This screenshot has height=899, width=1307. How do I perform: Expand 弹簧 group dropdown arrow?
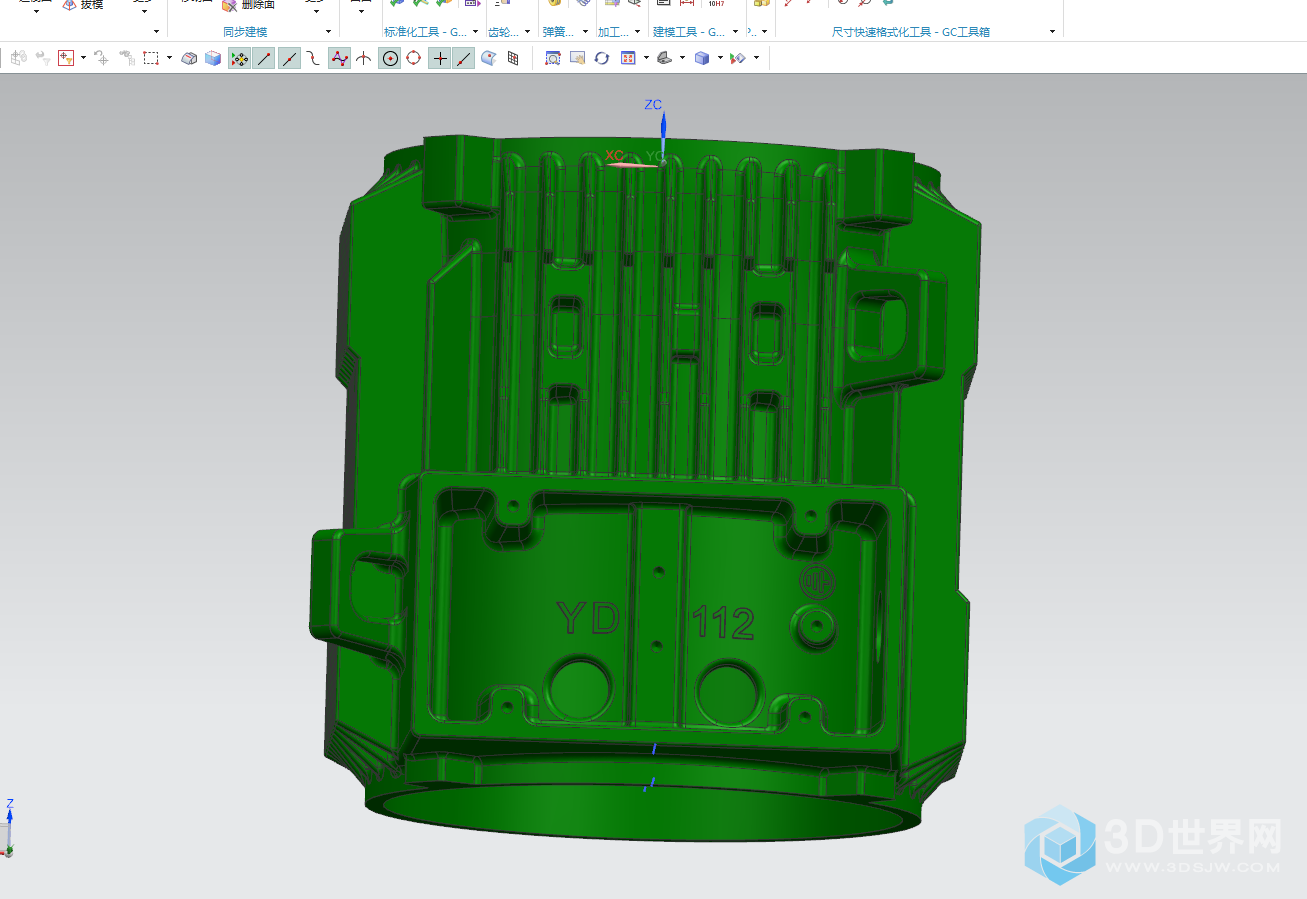tap(585, 32)
